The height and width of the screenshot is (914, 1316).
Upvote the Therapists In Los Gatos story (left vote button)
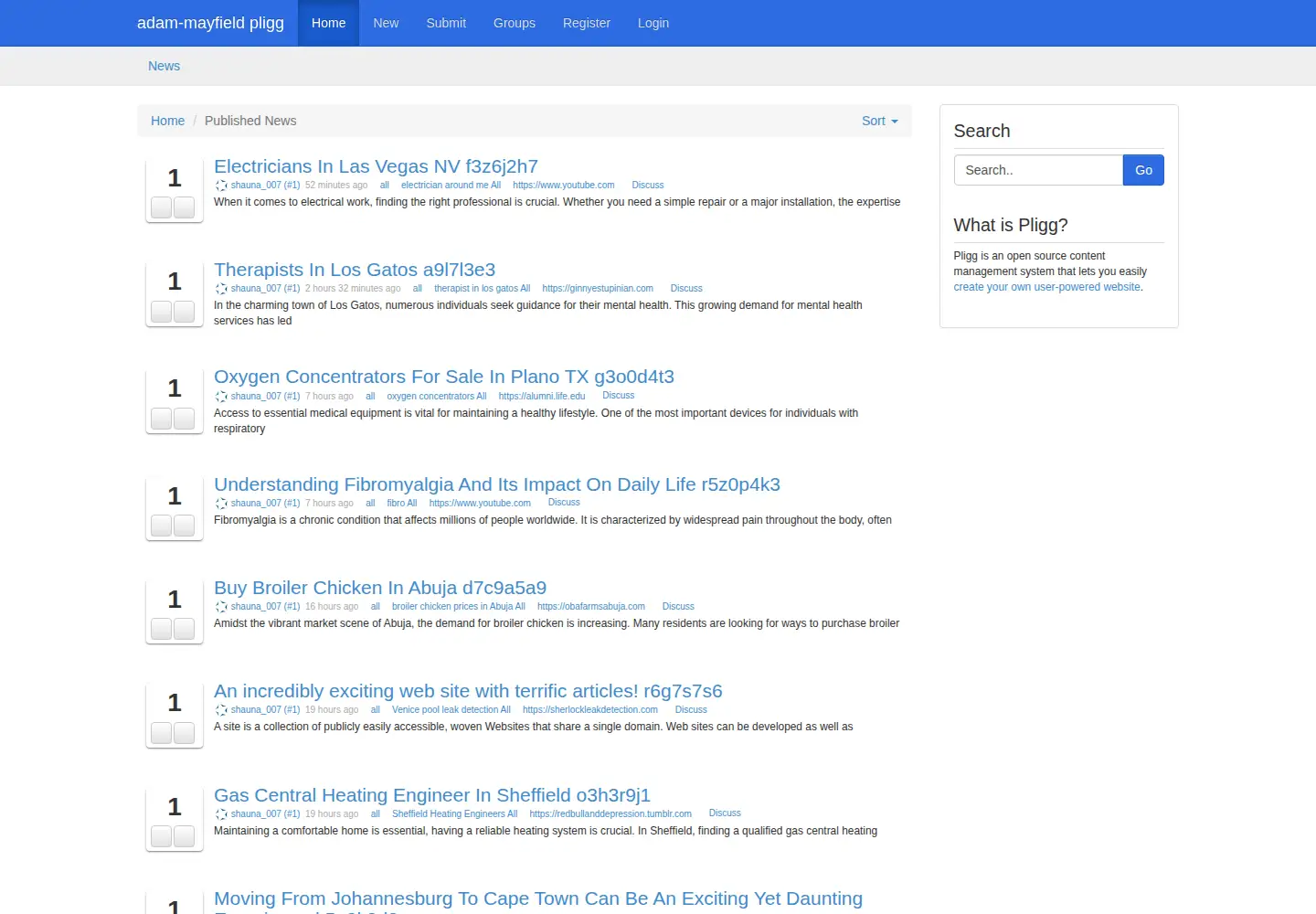point(162,312)
